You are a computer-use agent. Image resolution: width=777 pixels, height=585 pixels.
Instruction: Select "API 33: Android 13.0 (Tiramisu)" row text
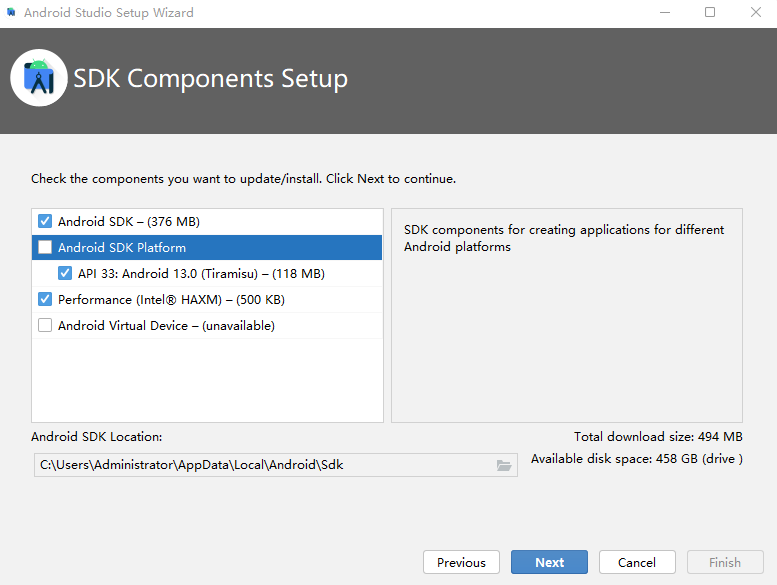[x=201, y=273]
